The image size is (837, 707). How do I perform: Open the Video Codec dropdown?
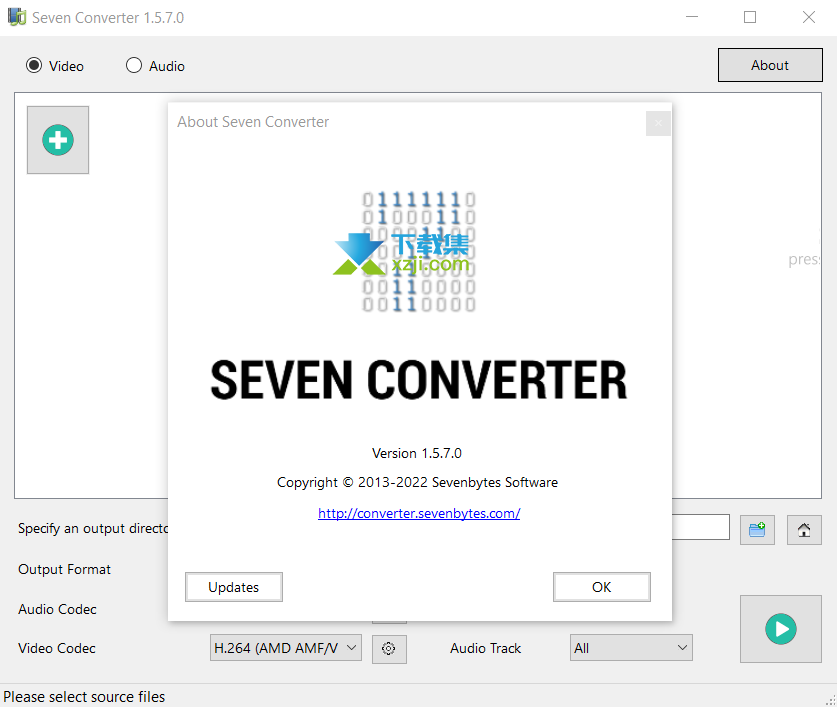click(x=286, y=648)
